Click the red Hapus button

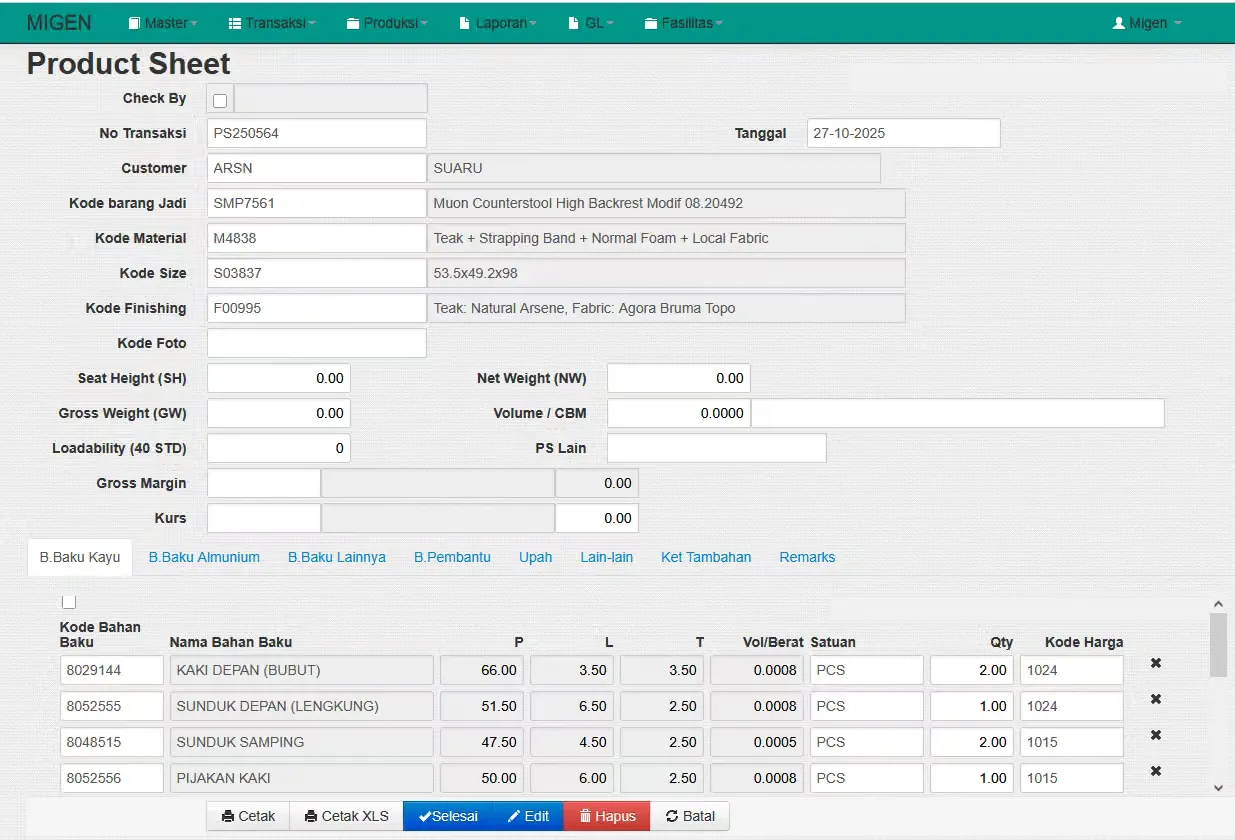(607, 816)
